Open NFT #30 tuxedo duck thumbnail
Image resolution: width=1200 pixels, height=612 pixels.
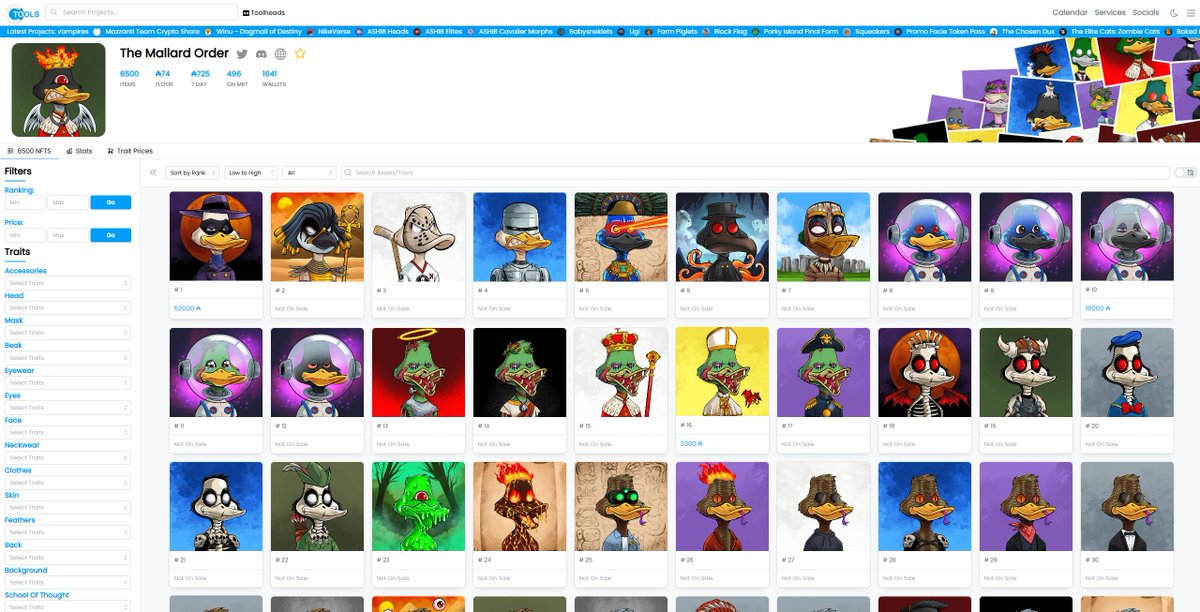click(1127, 506)
